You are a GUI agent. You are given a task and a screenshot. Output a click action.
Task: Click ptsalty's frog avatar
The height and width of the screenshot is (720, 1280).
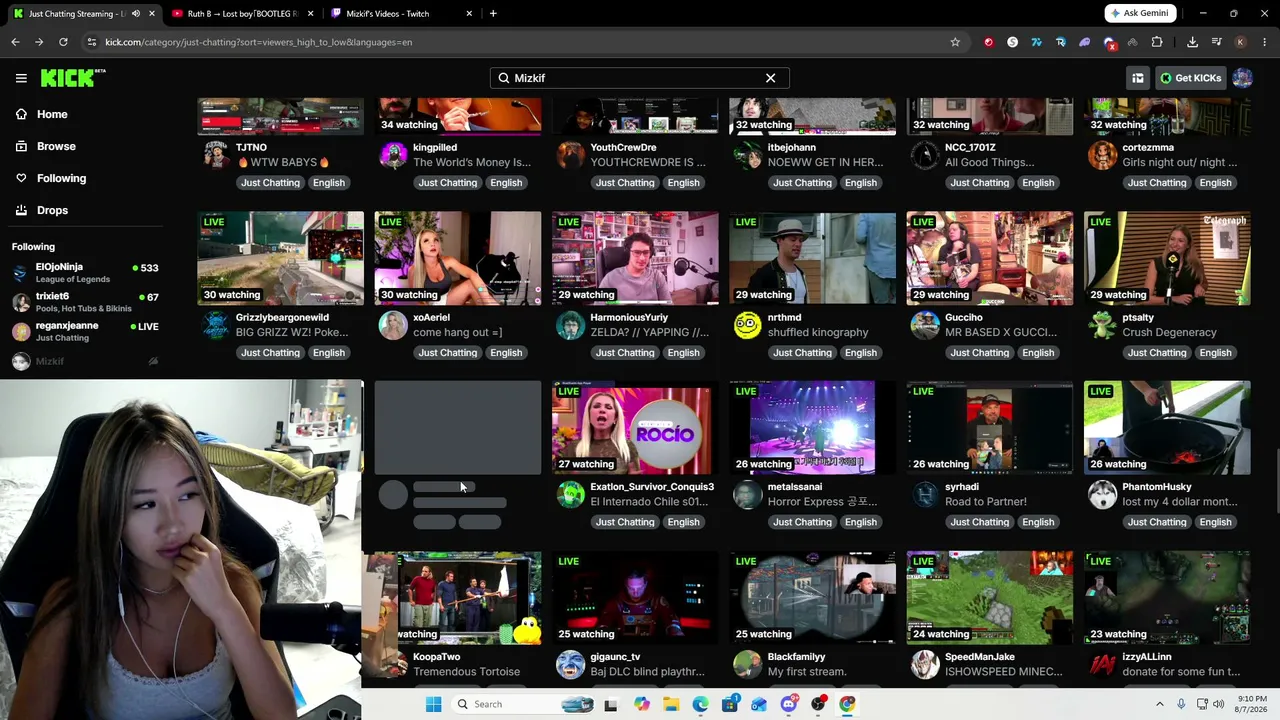[1102, 325]
